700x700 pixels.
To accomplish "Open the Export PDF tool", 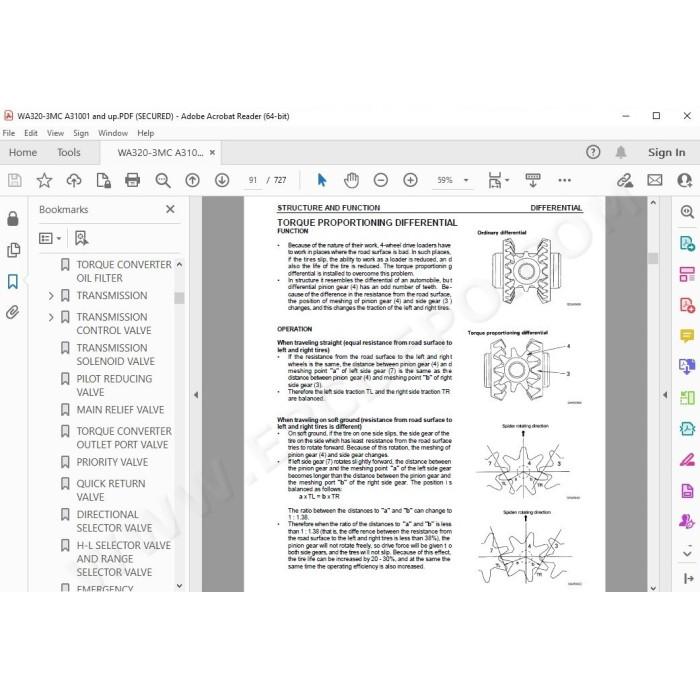I will pos(687,243).
